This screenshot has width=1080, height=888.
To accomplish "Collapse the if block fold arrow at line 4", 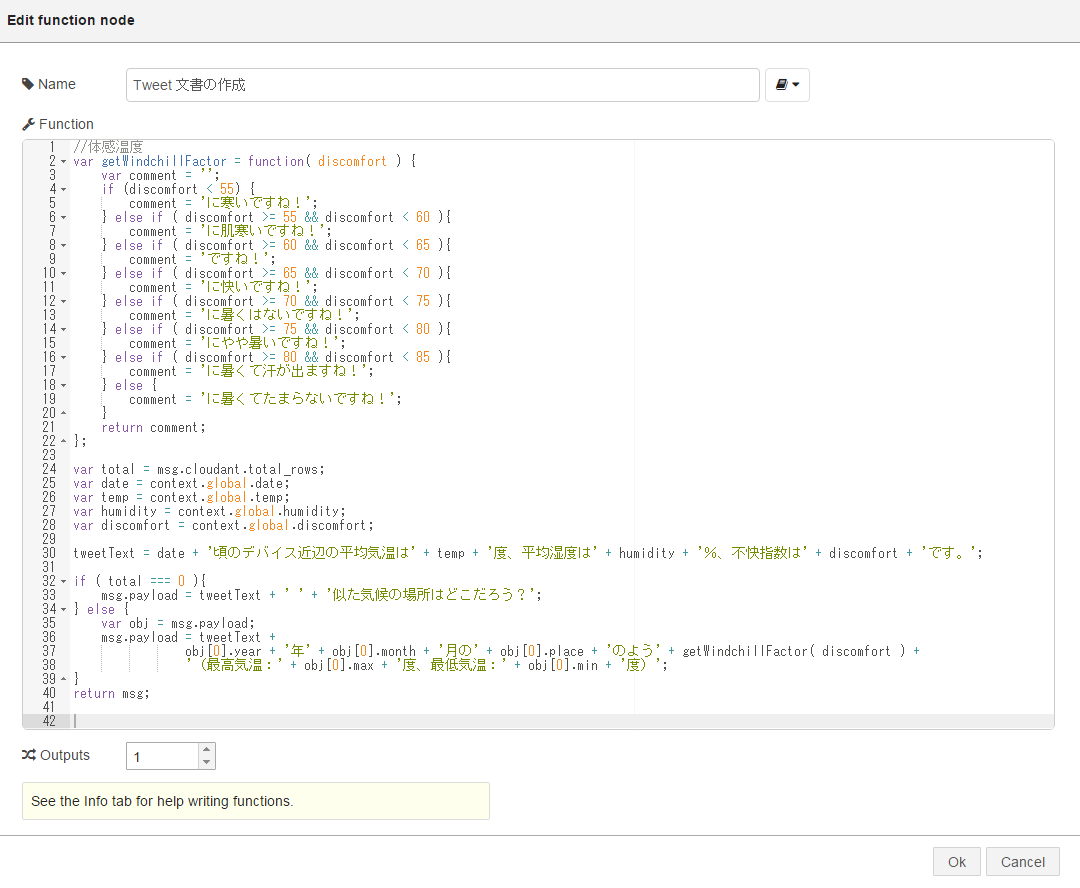I will click(x=63, y=189).
